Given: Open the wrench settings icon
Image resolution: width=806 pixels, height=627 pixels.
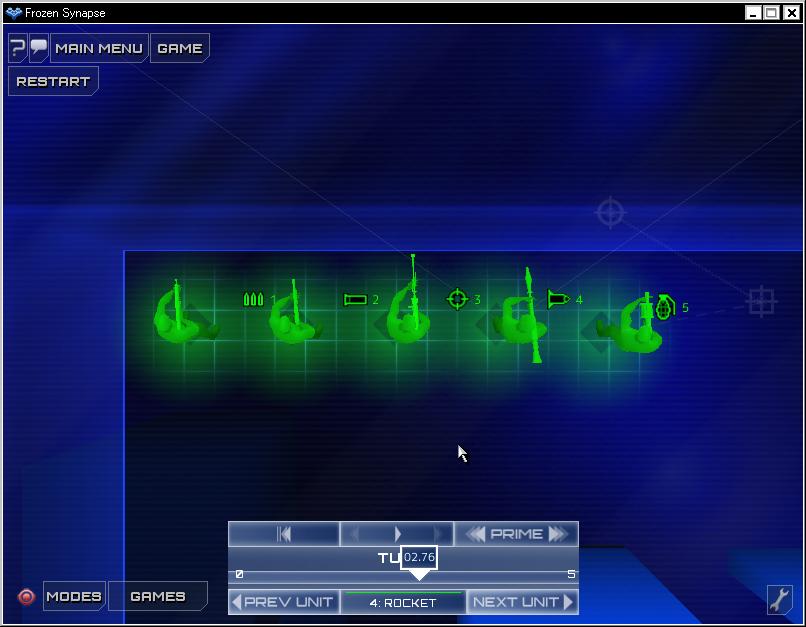Looking at the screenshot, I should coord(780,599).
